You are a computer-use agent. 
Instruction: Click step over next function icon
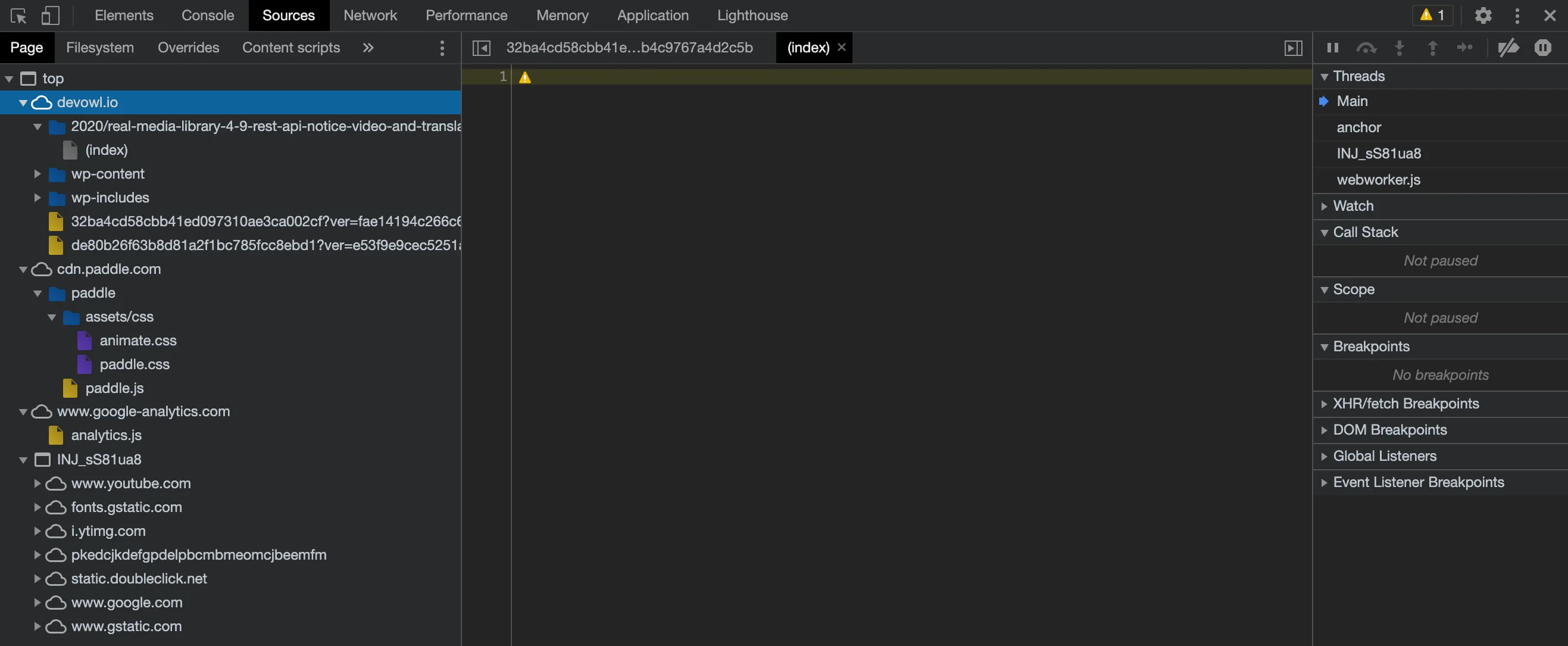click(x=1366, y=48)
